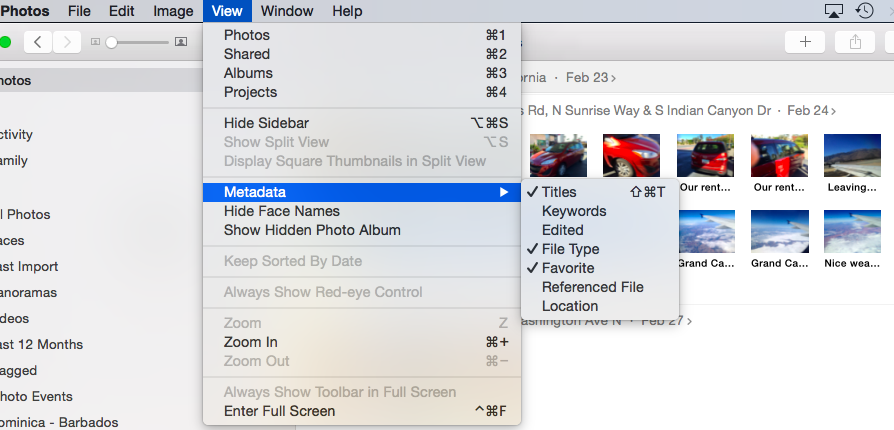Open the Time Machine menu bar icon
This screenshot has height=430, width=894.
tap(865, 11)
